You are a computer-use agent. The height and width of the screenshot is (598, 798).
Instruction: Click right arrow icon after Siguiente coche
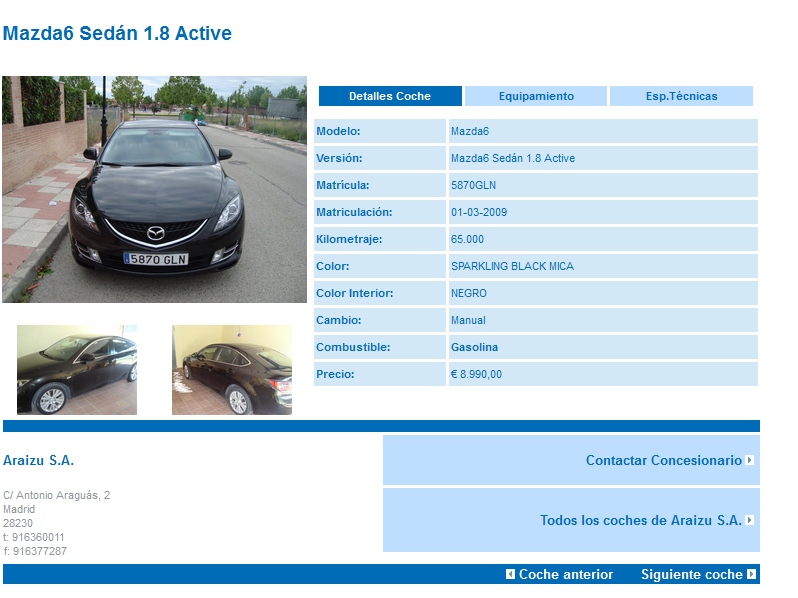pyautogui.click(x=752, y=575)
